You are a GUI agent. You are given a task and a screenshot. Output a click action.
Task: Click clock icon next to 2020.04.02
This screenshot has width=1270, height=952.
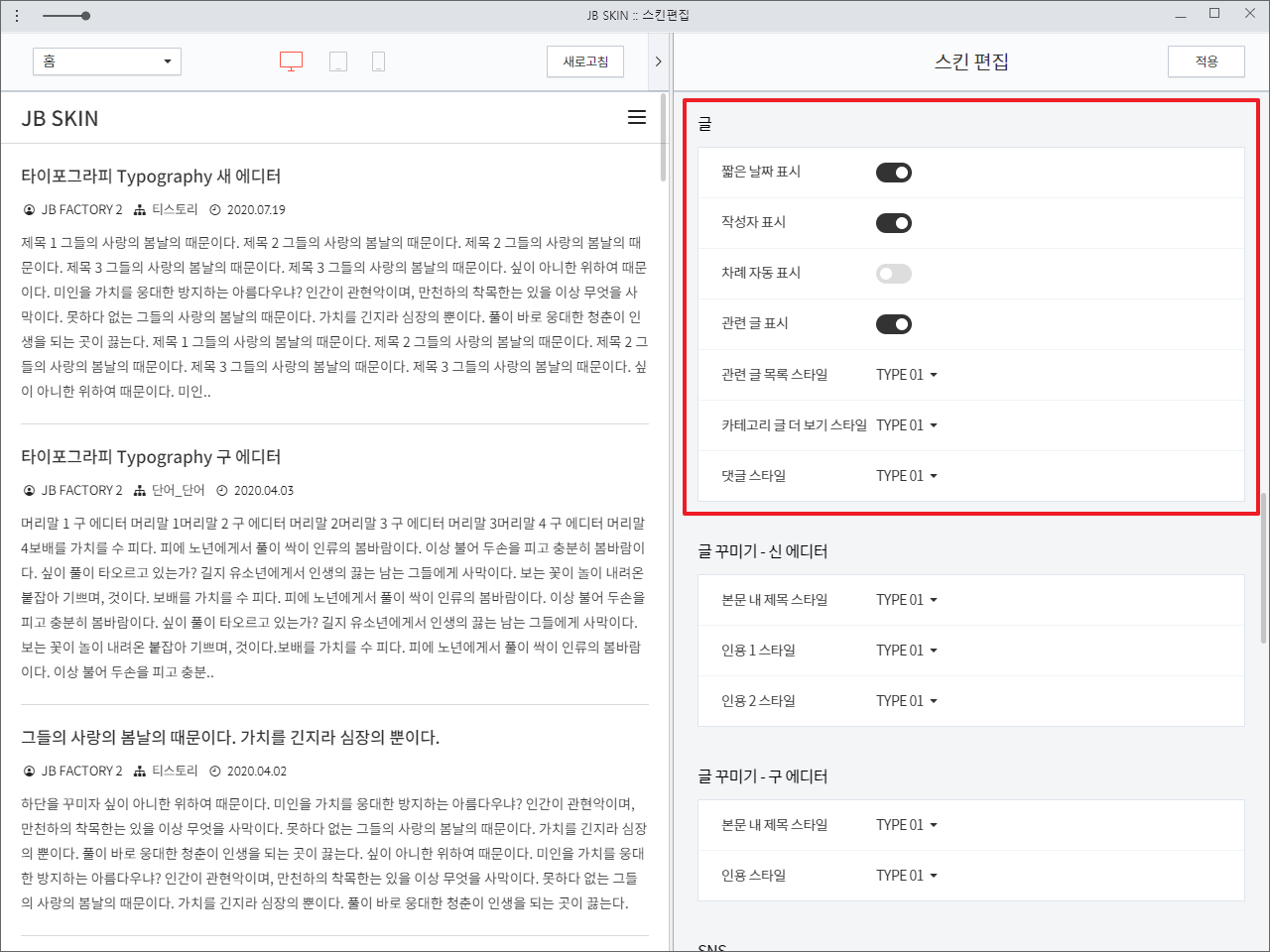tap(215, 772)
